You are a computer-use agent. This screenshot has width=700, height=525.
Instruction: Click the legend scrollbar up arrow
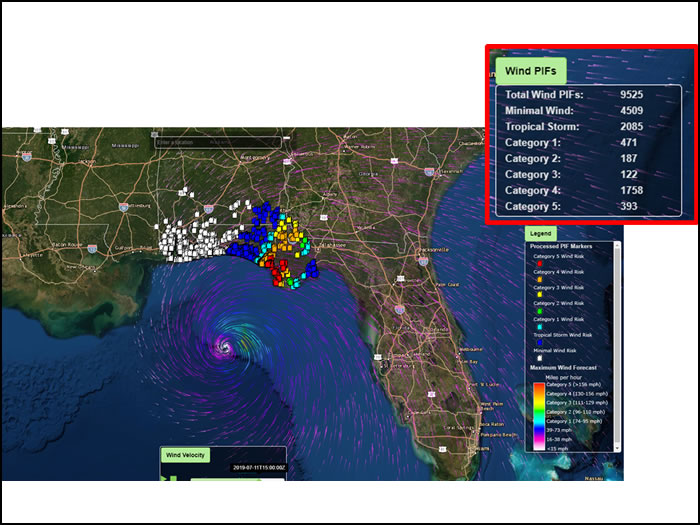tap(617, 245)
